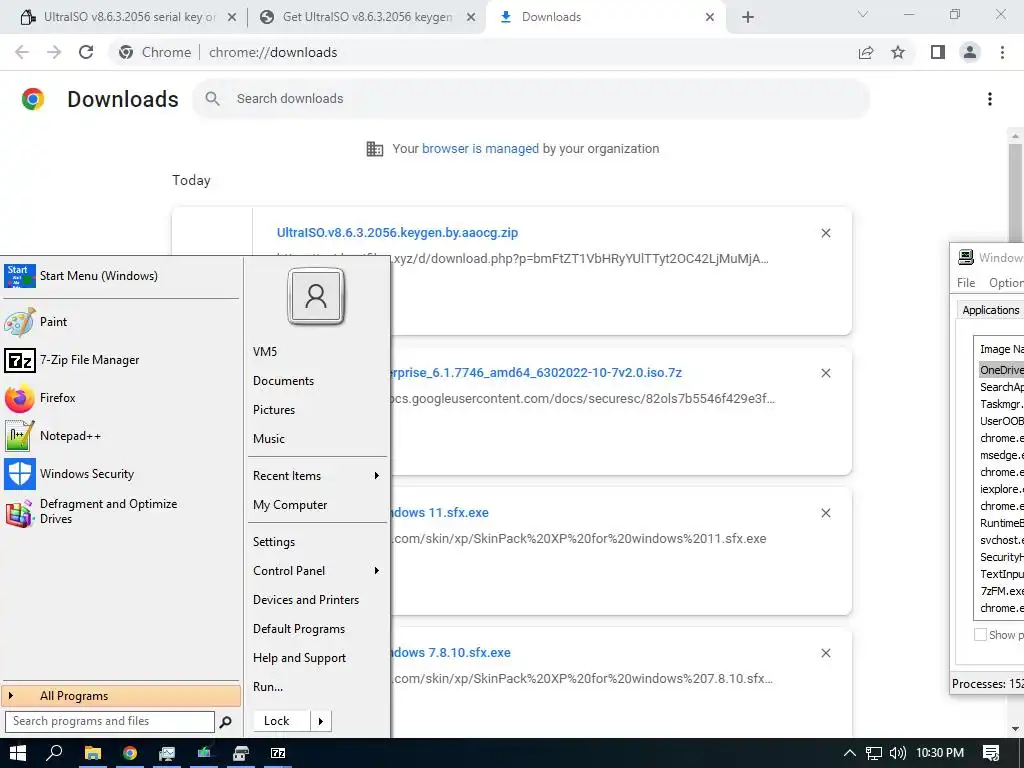
Task: Select the Applications tab in Task Manager
Action: point(991,310)
